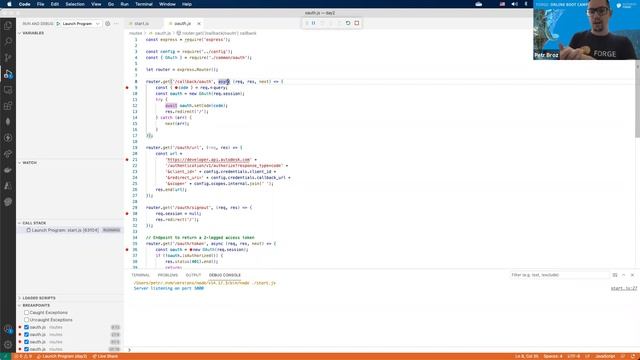The width and height of the screenshot is (640, 360).
Task: Collapse the Breakpoints section
Action: click(x=33, y=305)
